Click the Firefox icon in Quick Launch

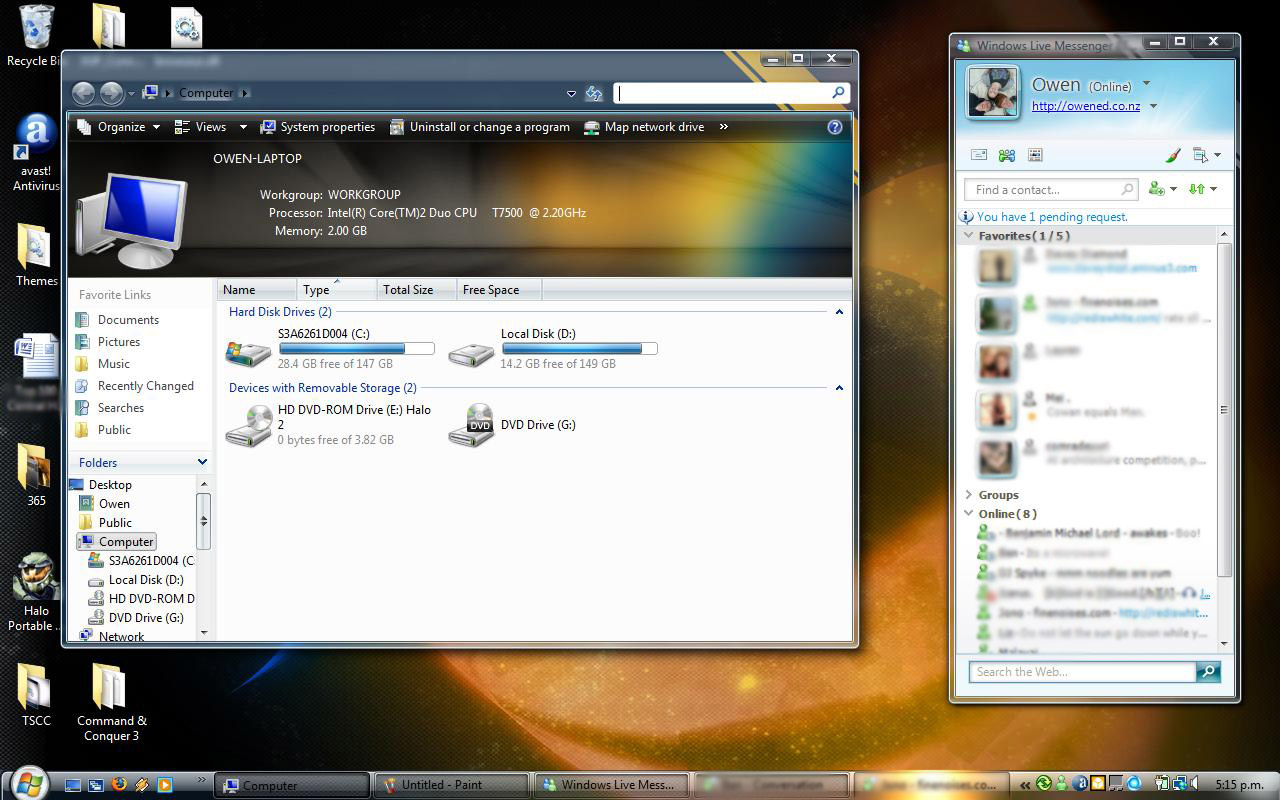[x=119, y=785]
